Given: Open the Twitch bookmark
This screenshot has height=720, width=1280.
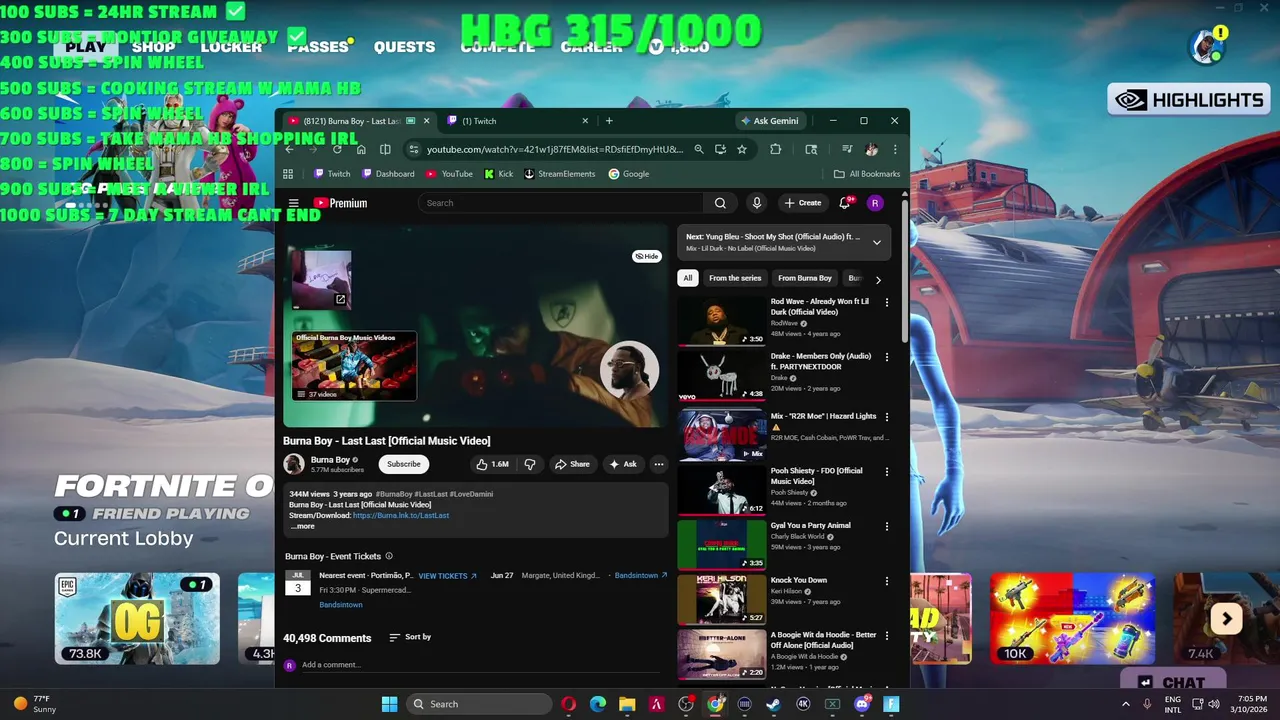Looking at the screenshot, I should click(332, 174).
